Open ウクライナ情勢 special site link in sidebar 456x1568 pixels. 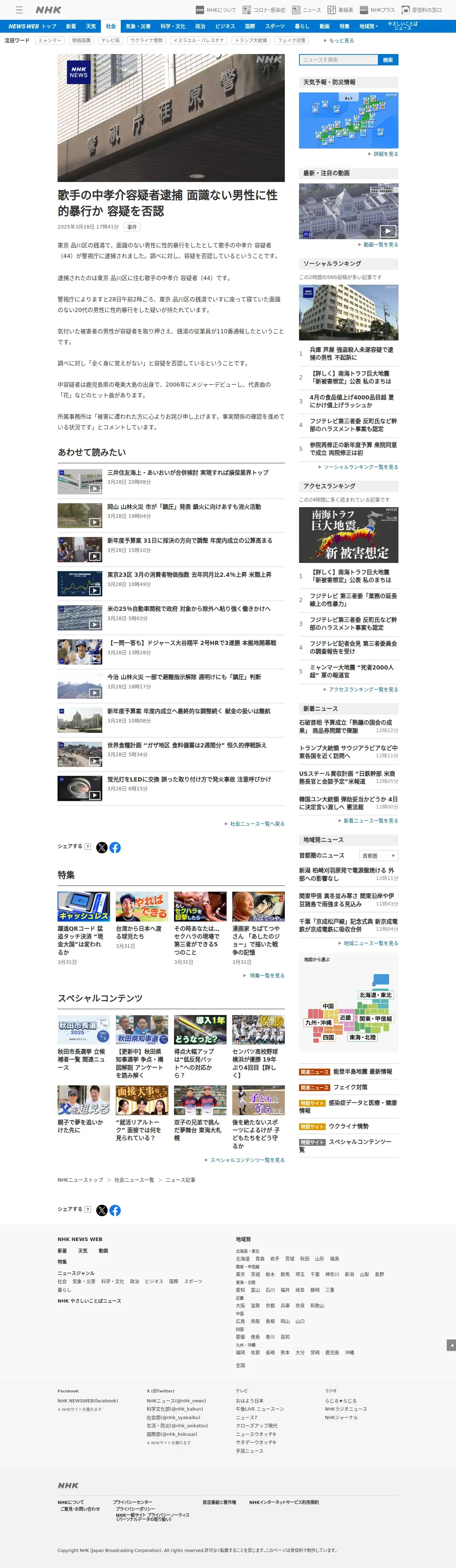point(348,1127)
